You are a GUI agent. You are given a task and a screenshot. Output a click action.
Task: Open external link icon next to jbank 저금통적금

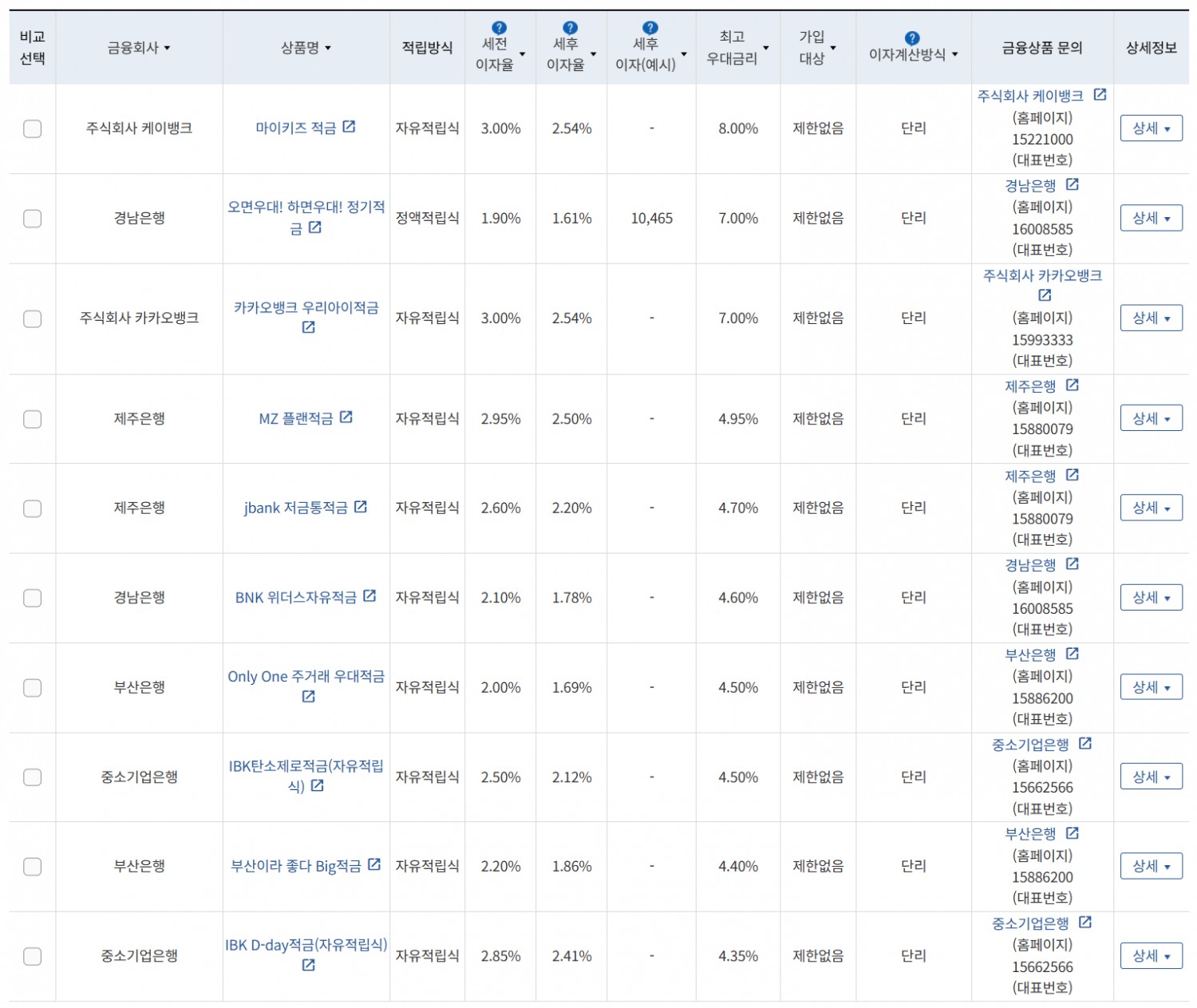coord(361,507)
